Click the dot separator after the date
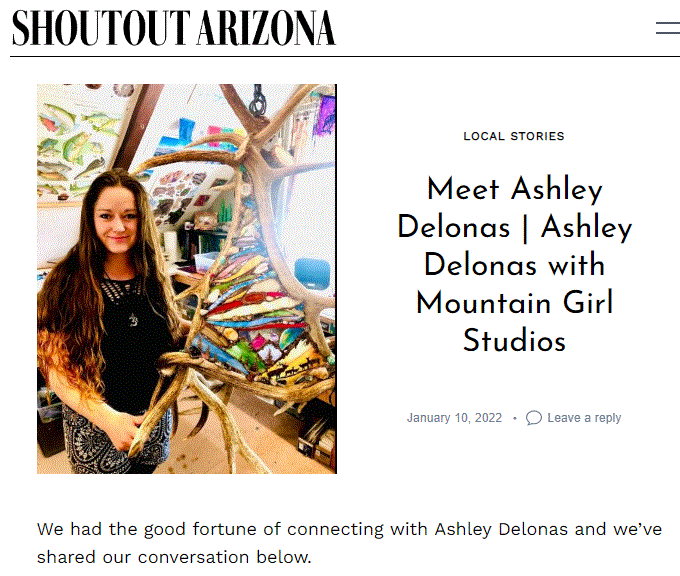The width and height of the screenshot is (680, 576). tap(515, 419)
